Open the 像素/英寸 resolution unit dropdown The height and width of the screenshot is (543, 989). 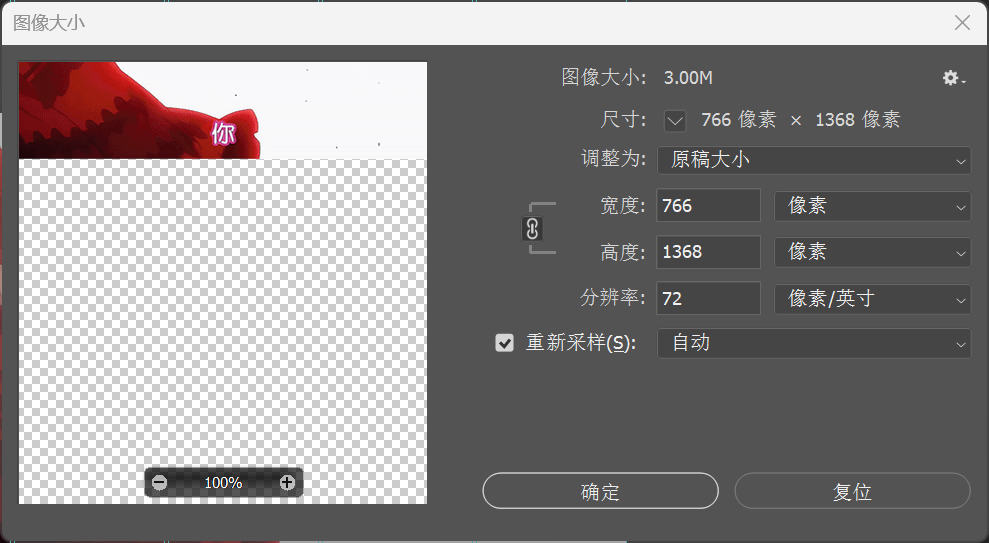tap(872, 299)
